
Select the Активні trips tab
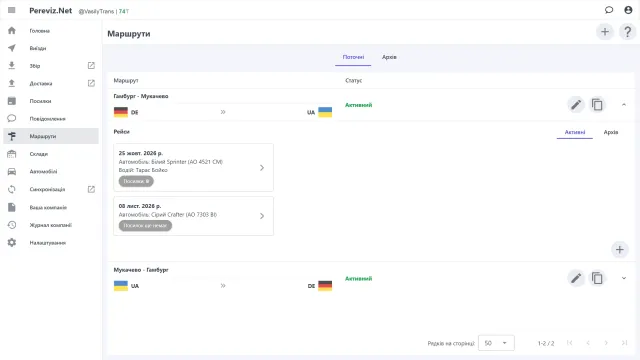(575, 132)
